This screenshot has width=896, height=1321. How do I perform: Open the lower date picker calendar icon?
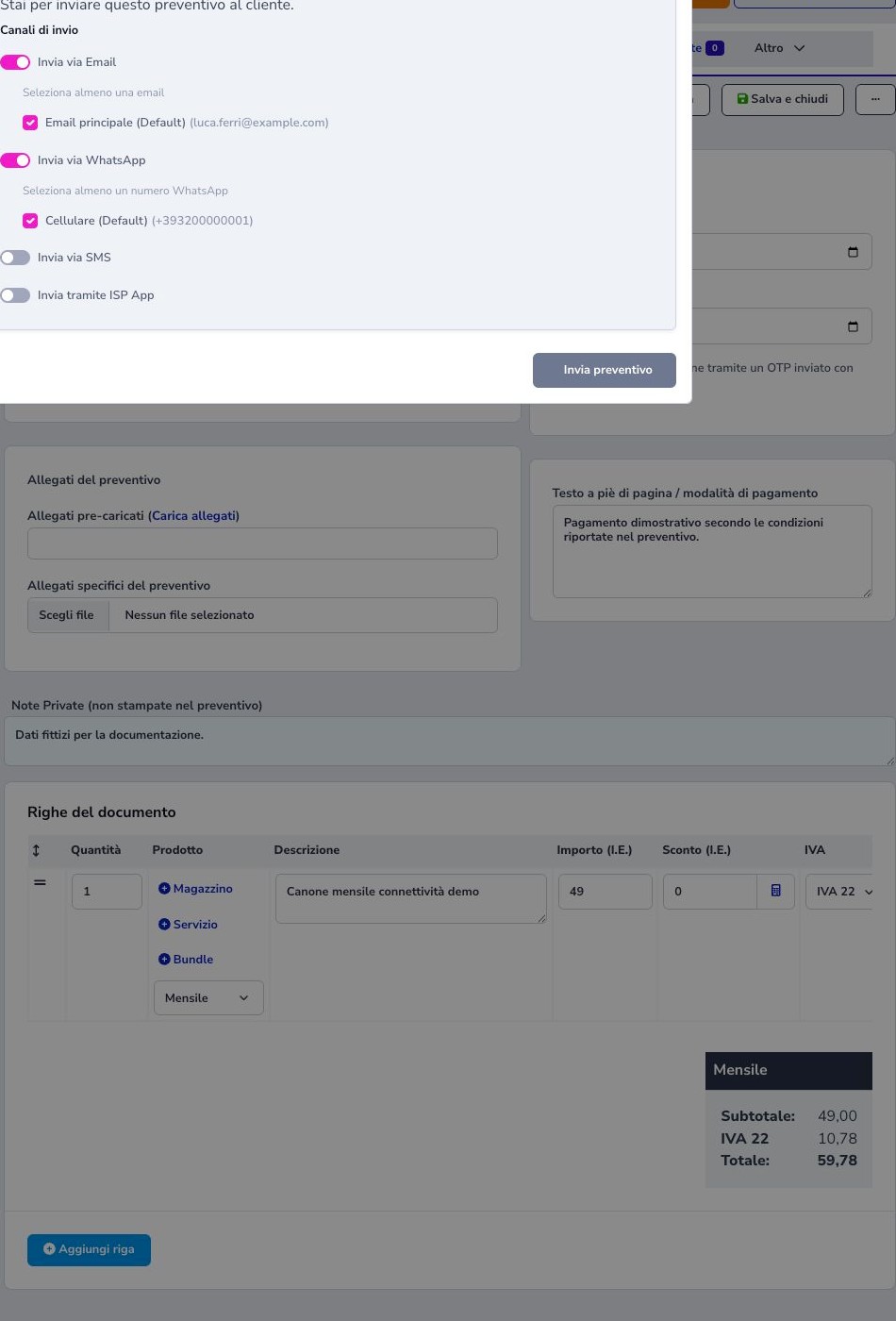853,326
